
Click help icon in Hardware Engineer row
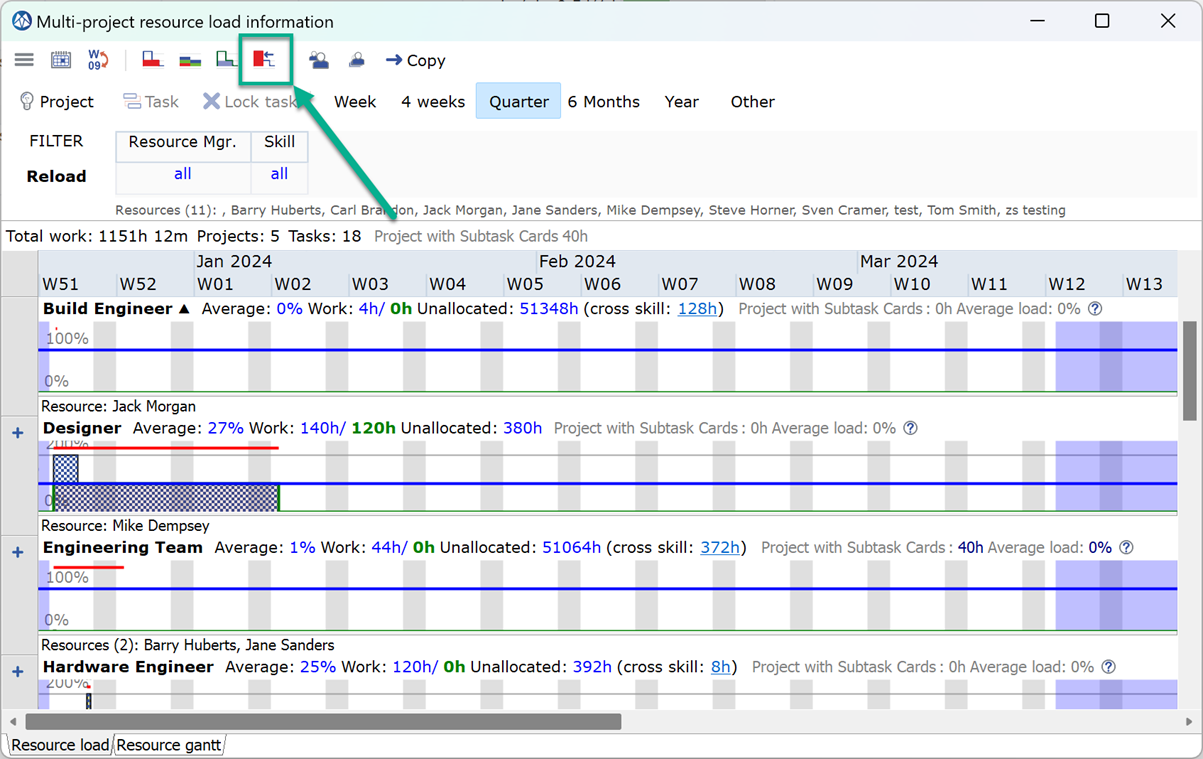(x=1109, y=667)
